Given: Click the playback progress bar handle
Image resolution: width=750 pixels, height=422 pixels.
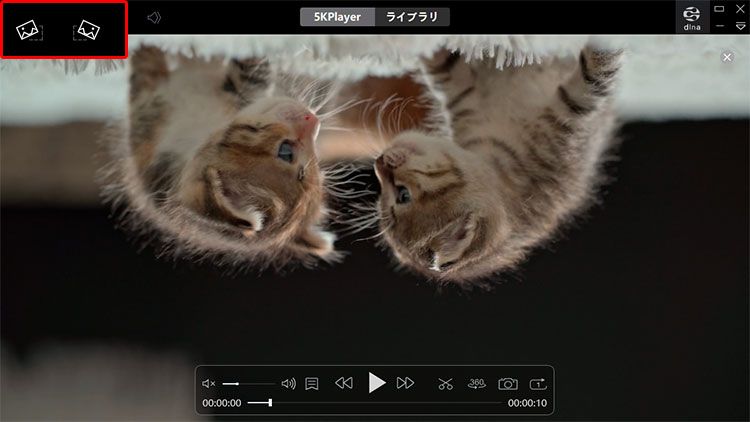Looking at the screenshot, I should [x=270, y=403].
